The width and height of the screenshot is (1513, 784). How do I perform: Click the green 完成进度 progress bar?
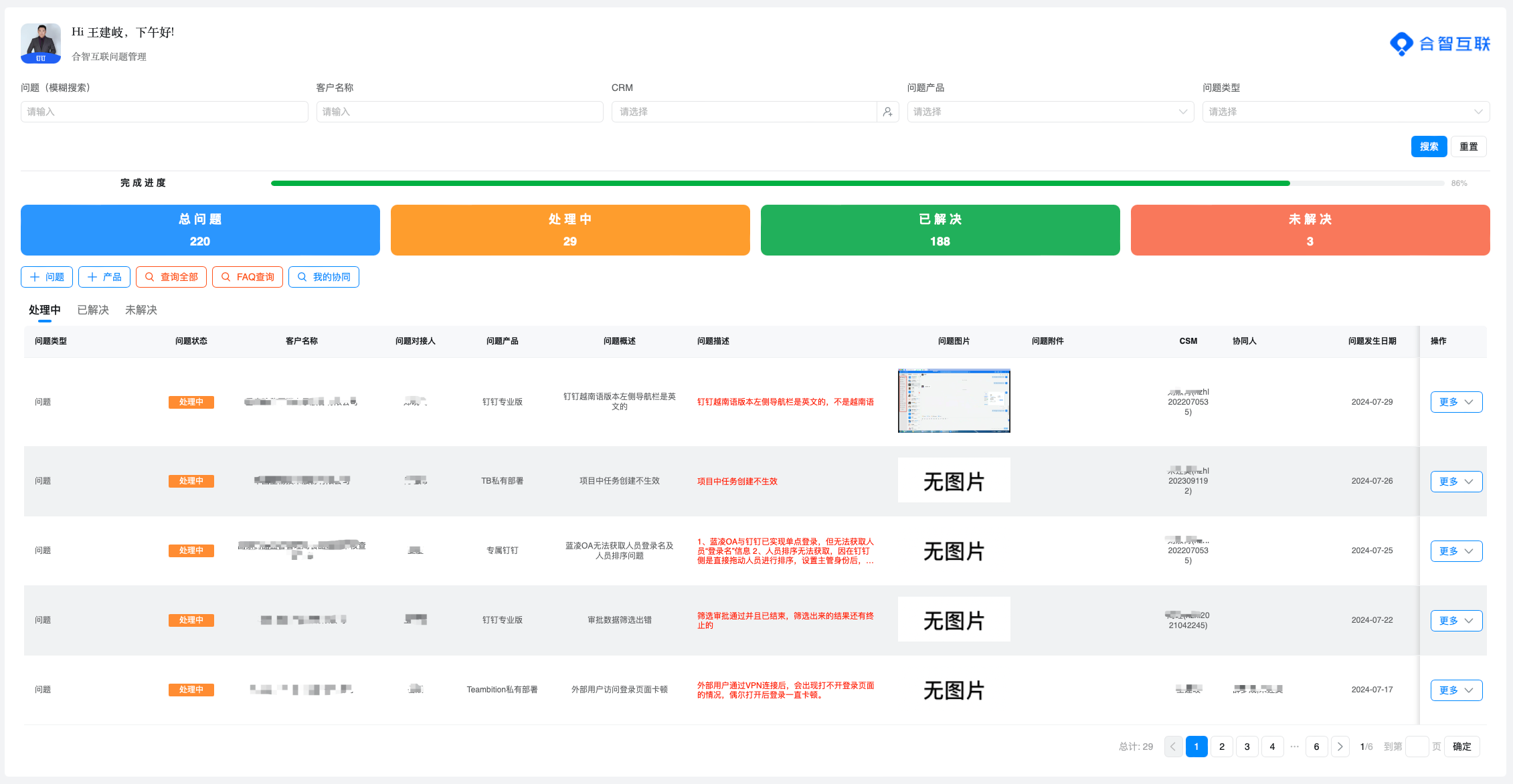780,183
